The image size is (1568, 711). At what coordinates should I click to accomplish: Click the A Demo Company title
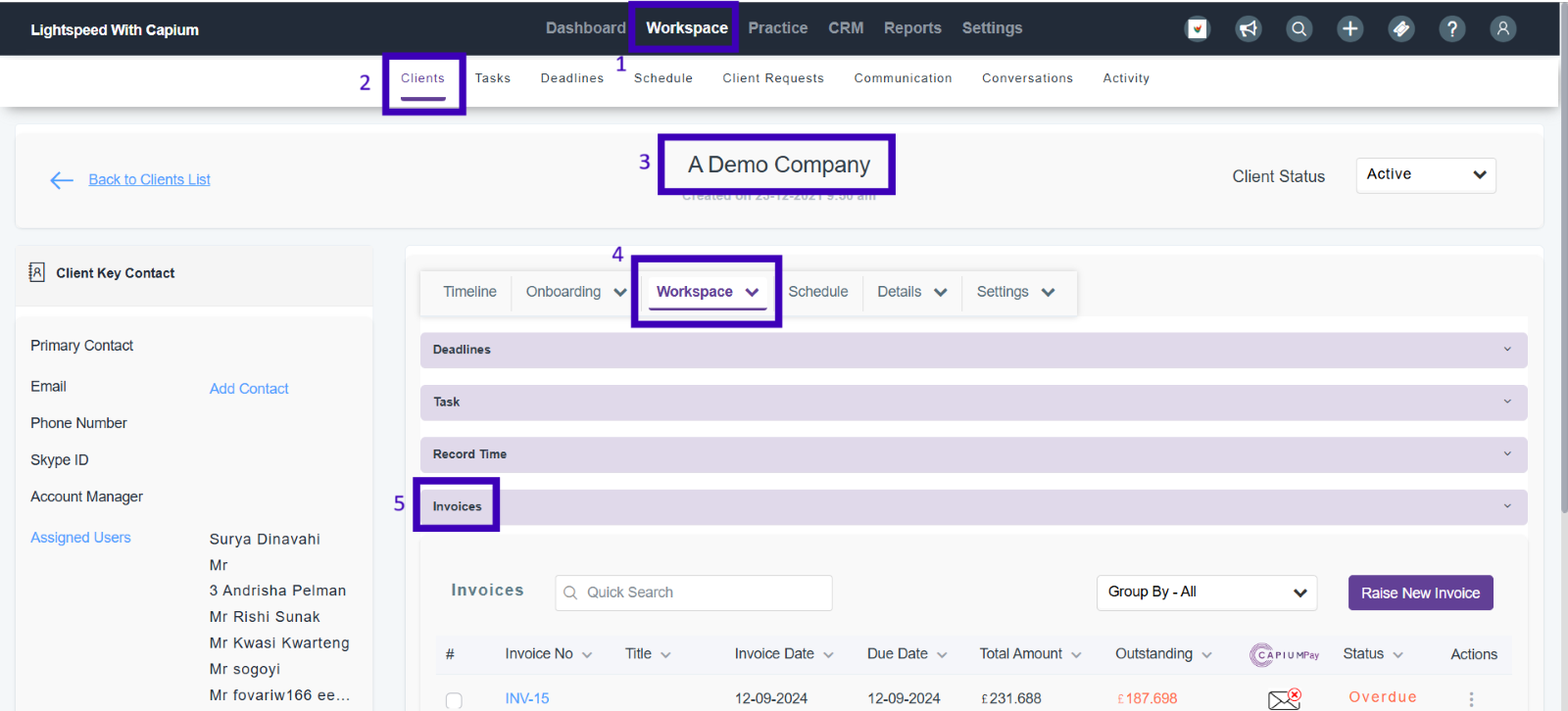click(x=779, y=165)
